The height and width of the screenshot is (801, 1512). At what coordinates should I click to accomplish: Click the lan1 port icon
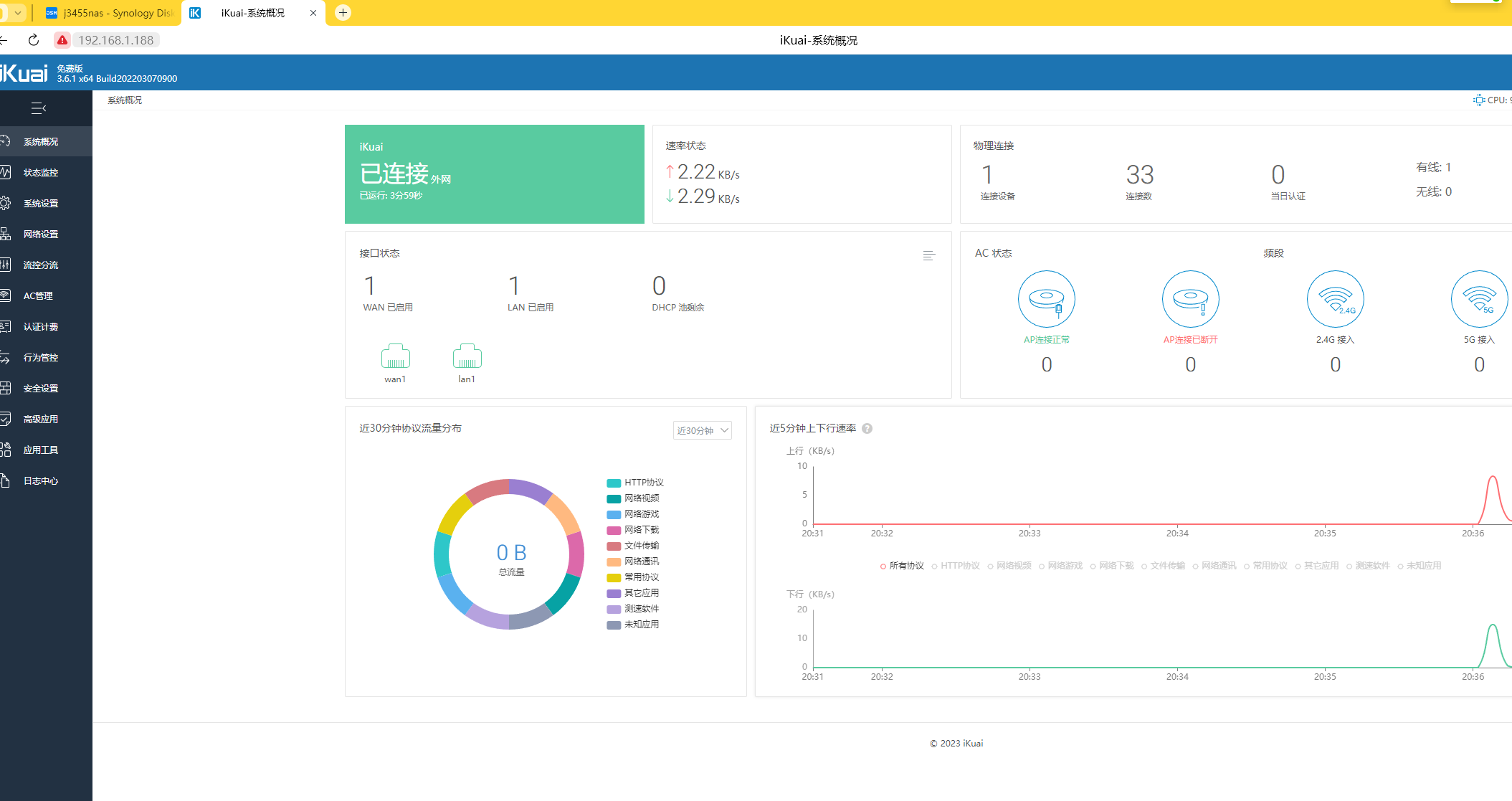pos(467,356)
